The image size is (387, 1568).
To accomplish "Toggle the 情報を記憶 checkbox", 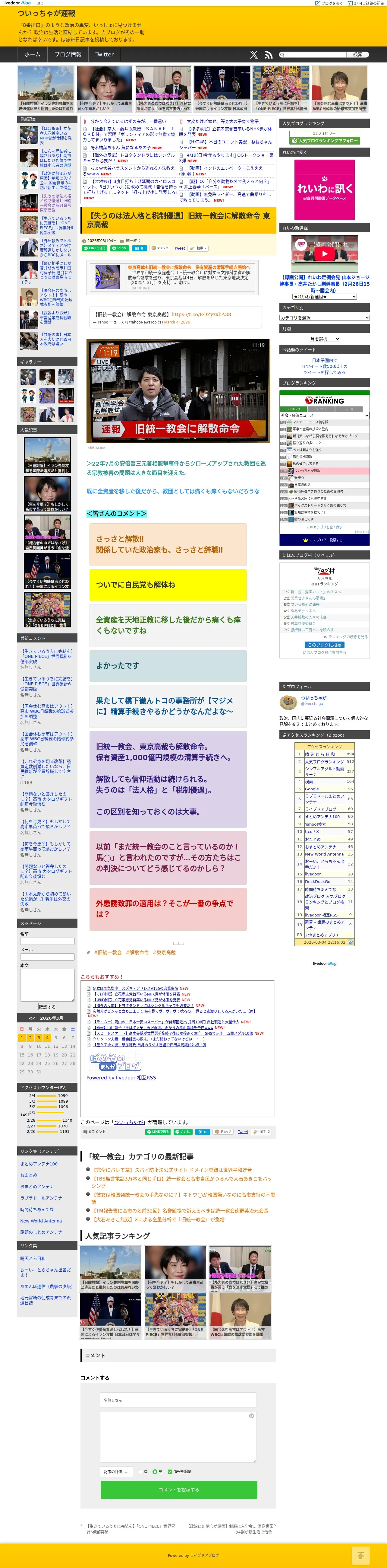I will (x=169, y=1471).
